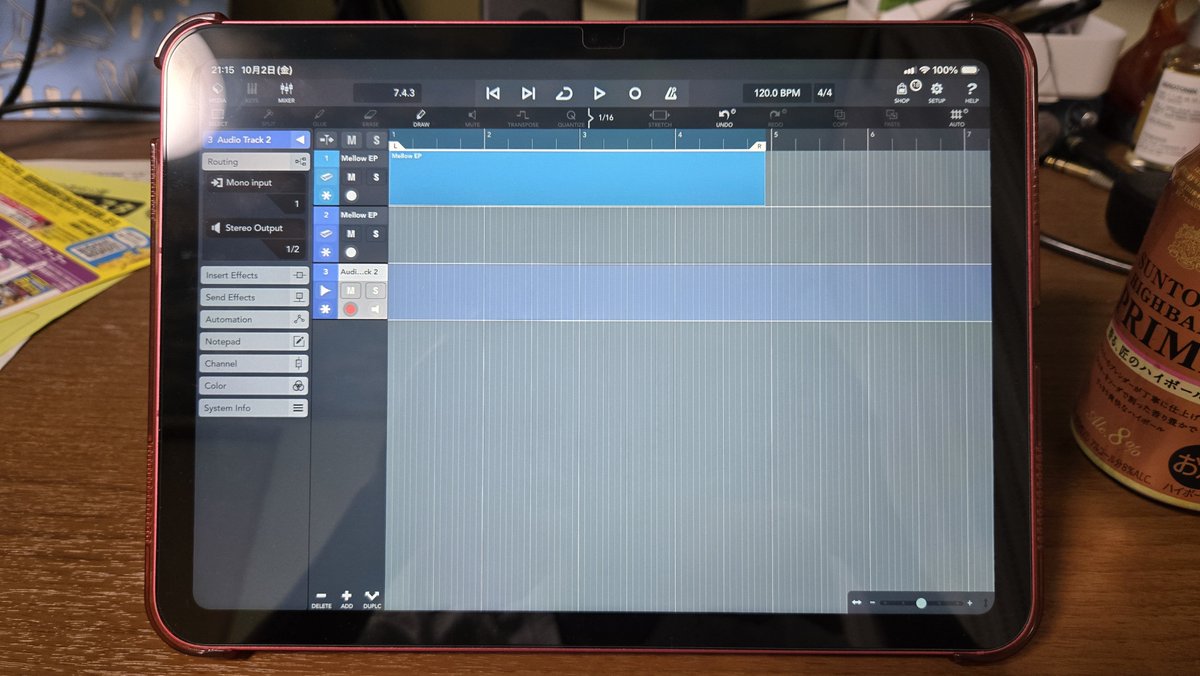This screenshot has width=1200, height=676.
Task: Toggle cycle loop mode
Action: point(564,93)
